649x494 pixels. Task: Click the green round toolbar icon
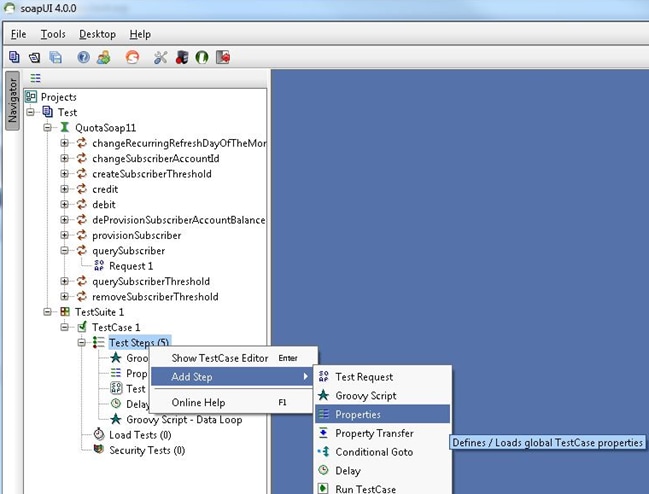tap(202, 57)
